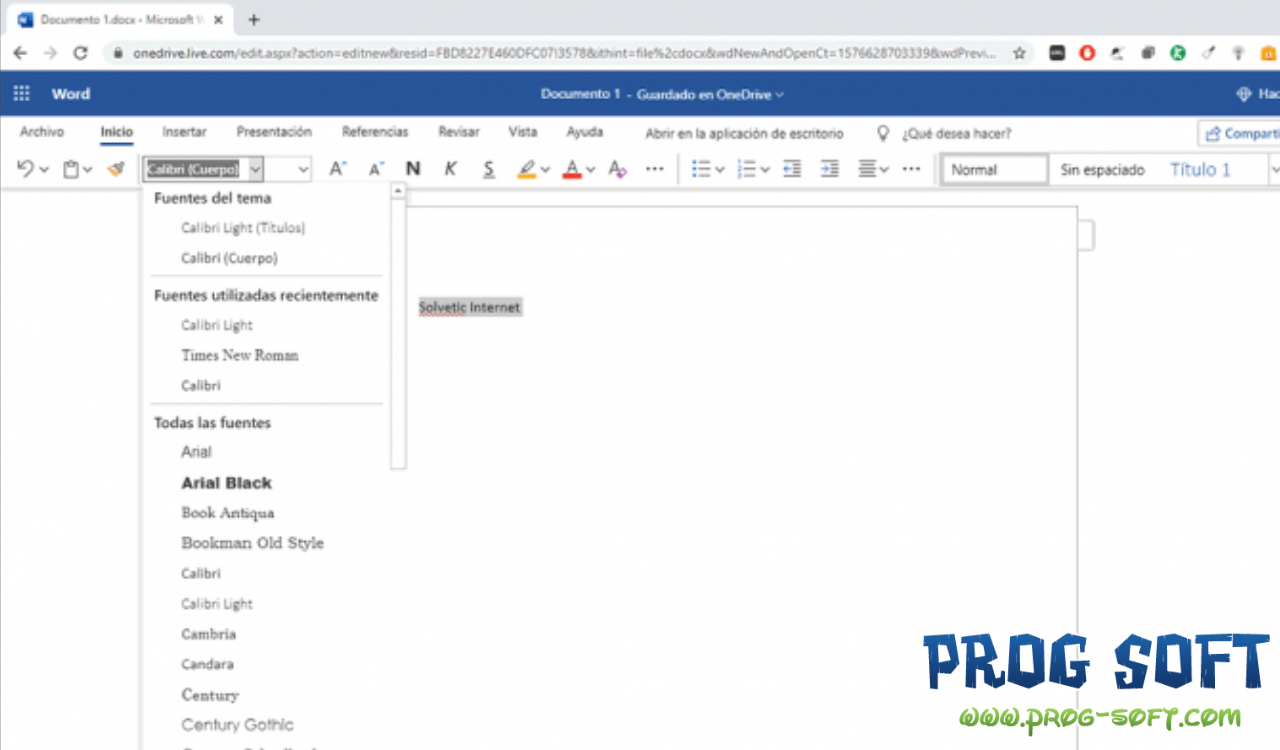Click Abrir en la aplicación de escritorio
The width and height of the screenshot is (1280, 750).
click(x=744, y=133)
